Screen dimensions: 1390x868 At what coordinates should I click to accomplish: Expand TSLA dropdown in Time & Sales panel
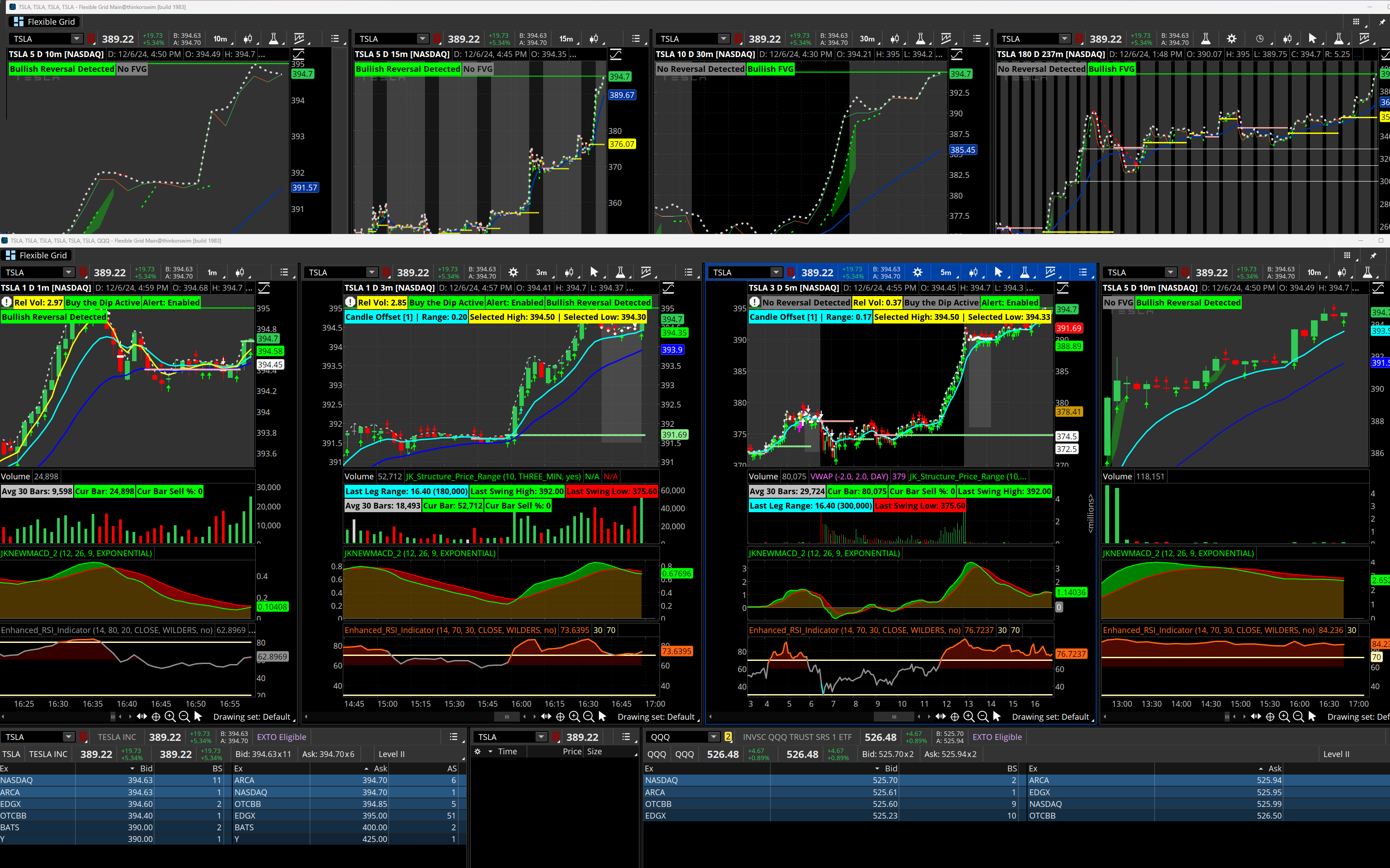541,737
